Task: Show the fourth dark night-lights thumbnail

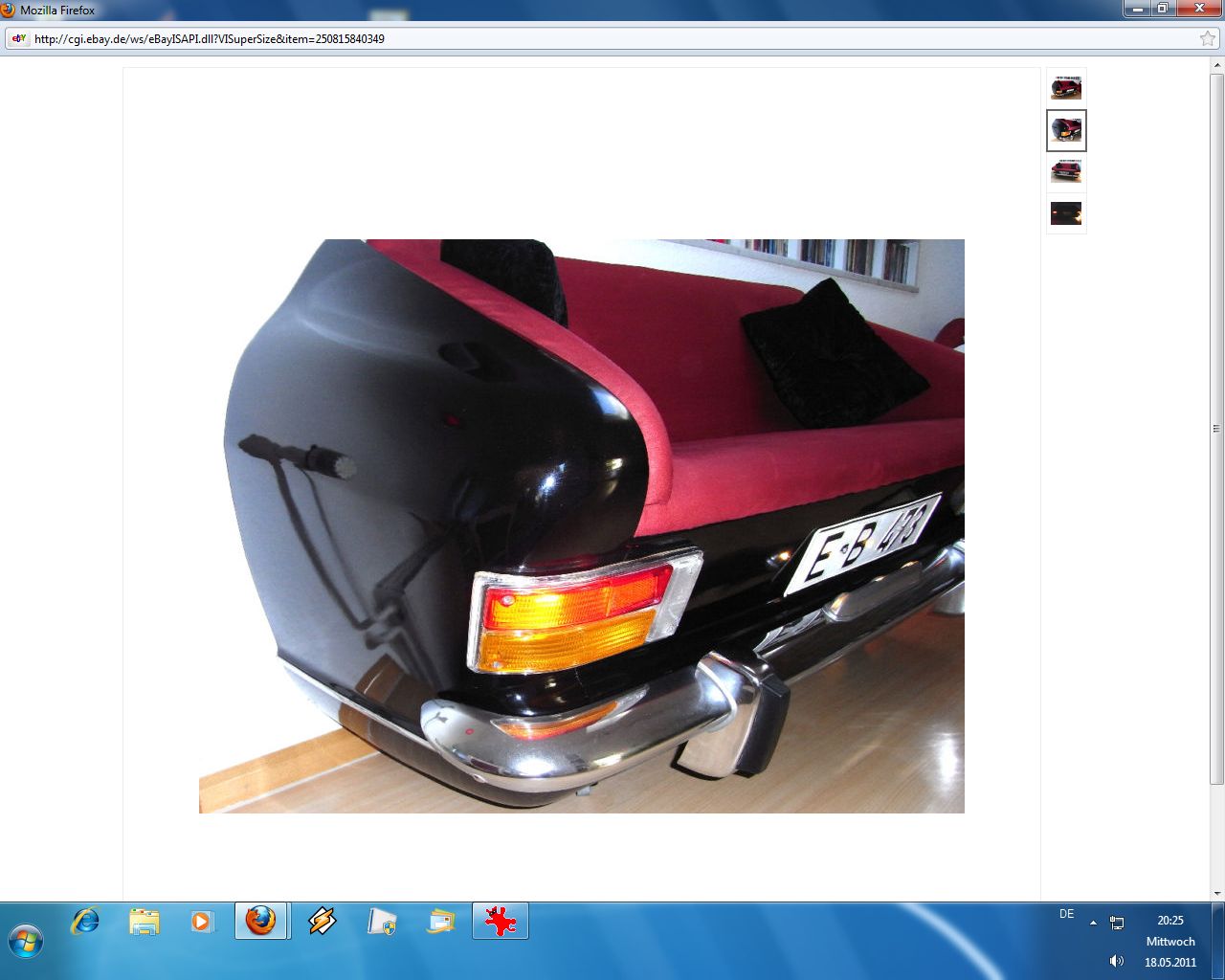Action: click(1066, 213)
